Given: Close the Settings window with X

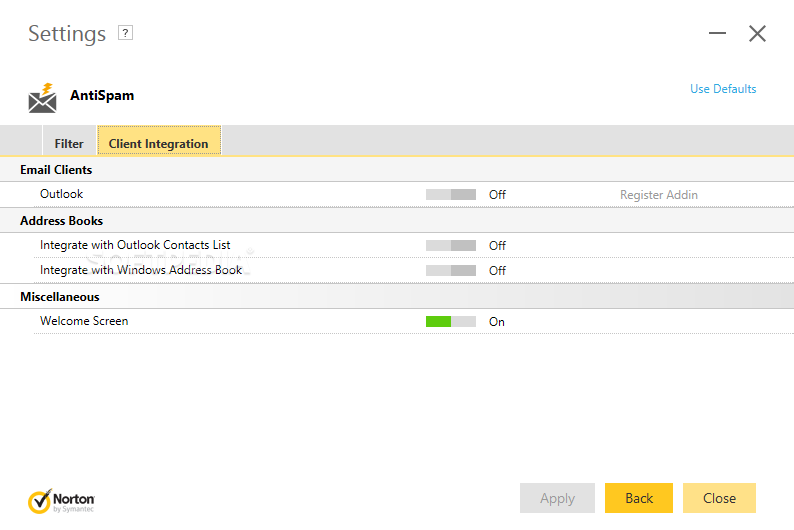Looking at the screenshot, I should tap(757, 33).
